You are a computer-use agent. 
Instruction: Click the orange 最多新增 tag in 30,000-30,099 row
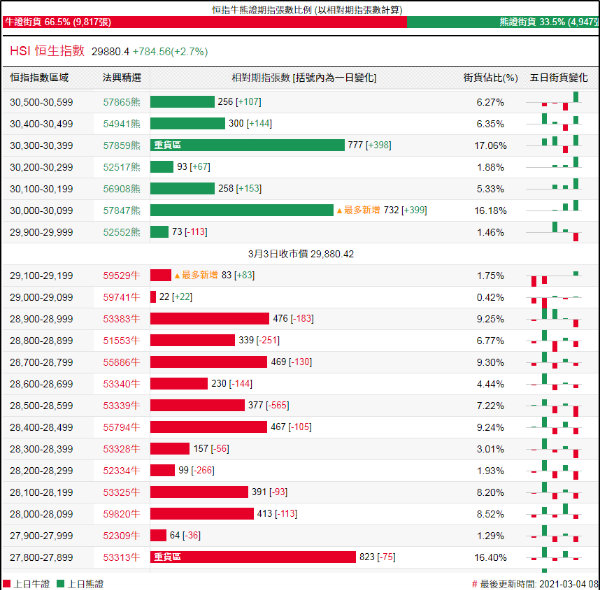(x=359, y=210)
